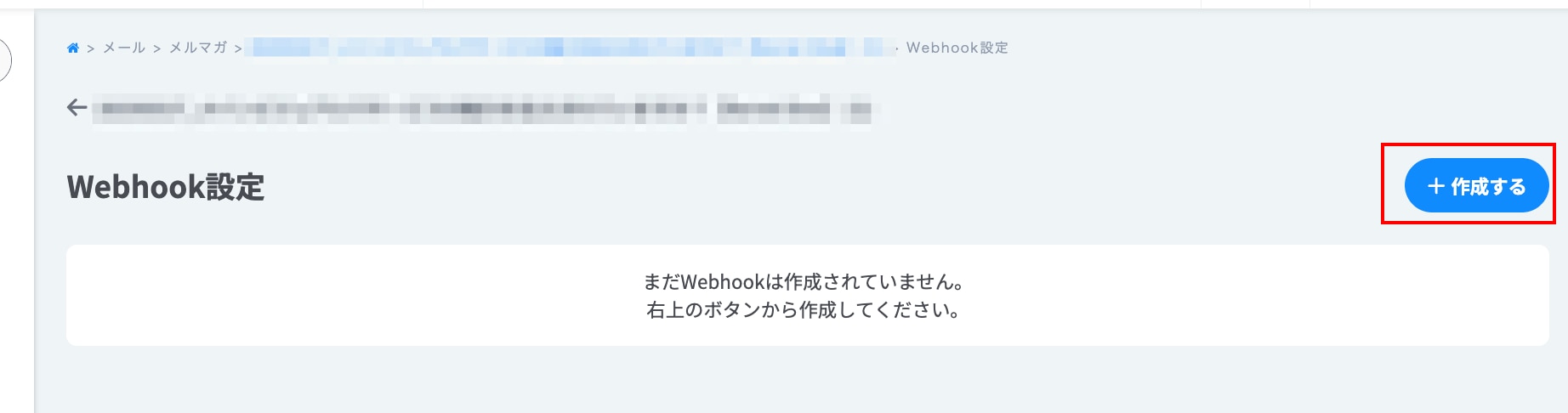1568x413 pixels.
Task: Click the 作成する button to create webhook
Action: click(x=1477, y=185)
